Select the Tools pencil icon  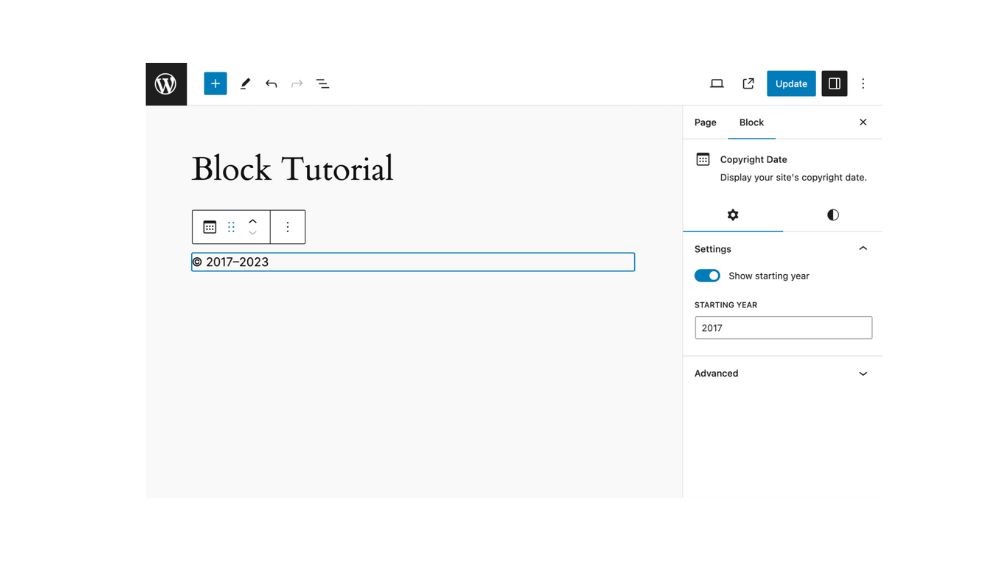tap(245, 84)
